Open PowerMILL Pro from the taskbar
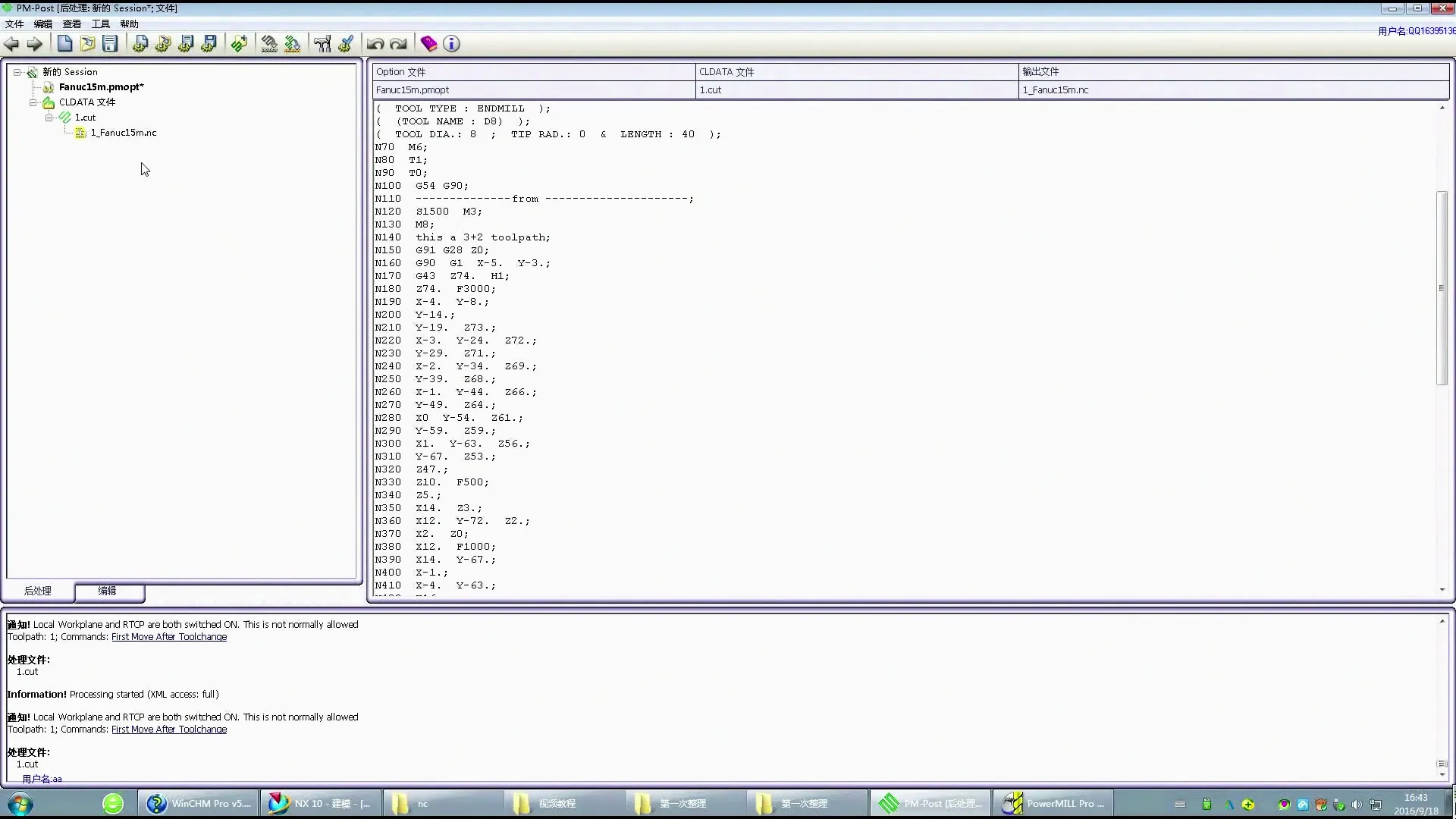1456x819 pixels. [1053, 804]
